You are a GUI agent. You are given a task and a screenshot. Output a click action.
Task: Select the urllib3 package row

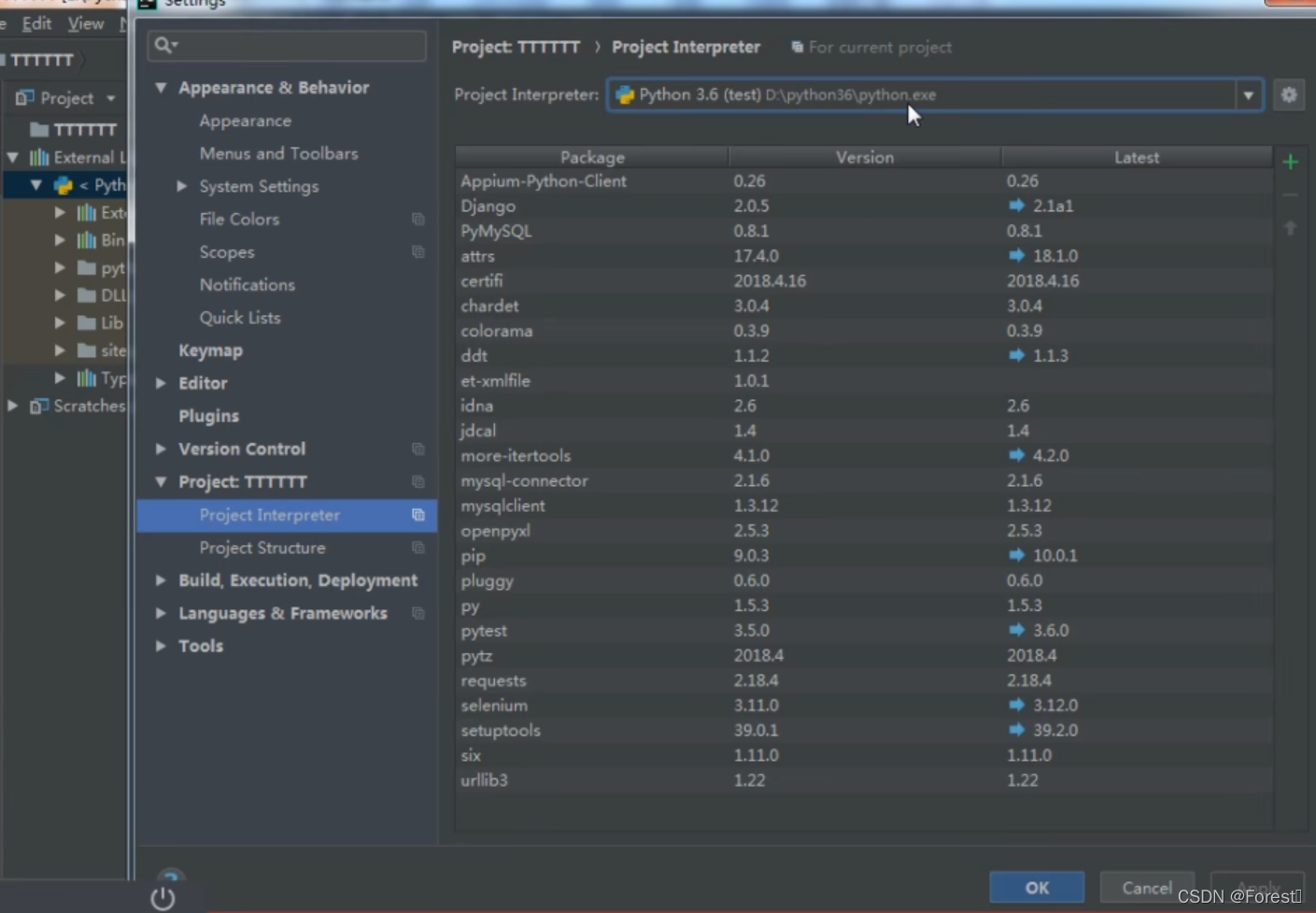pos(864,779)
